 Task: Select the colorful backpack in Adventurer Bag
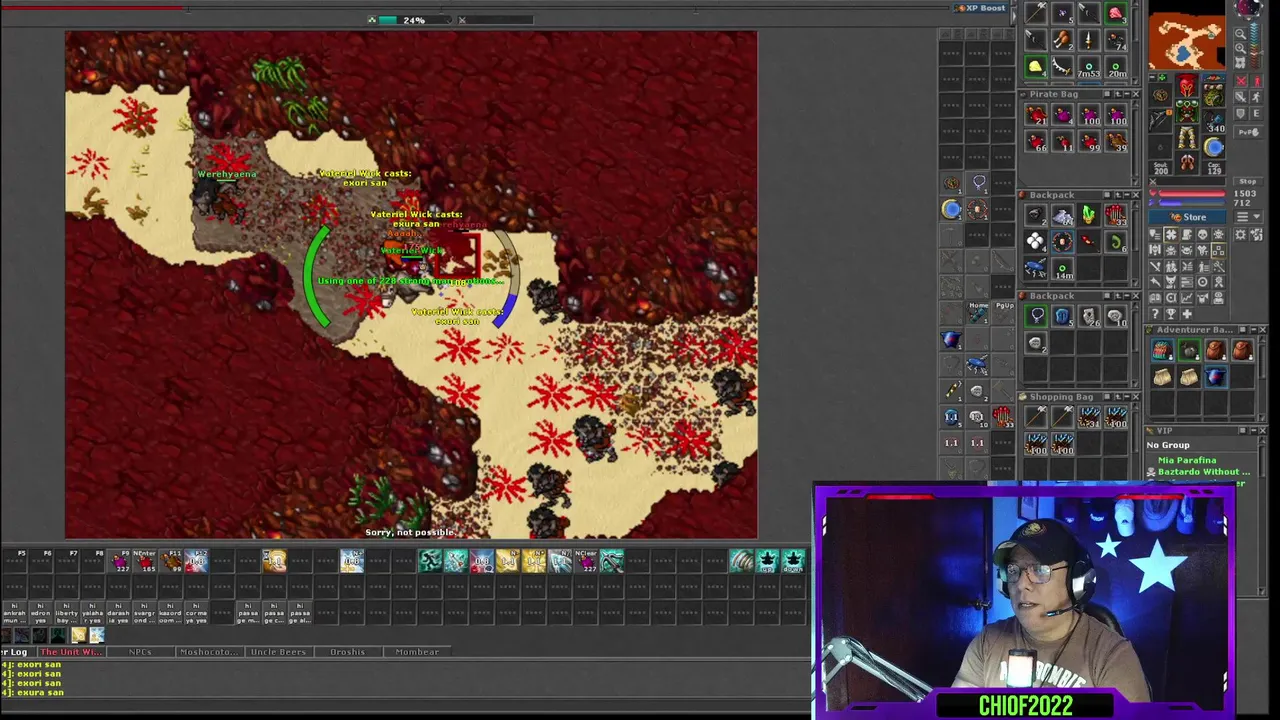(x=1162, y=350)
